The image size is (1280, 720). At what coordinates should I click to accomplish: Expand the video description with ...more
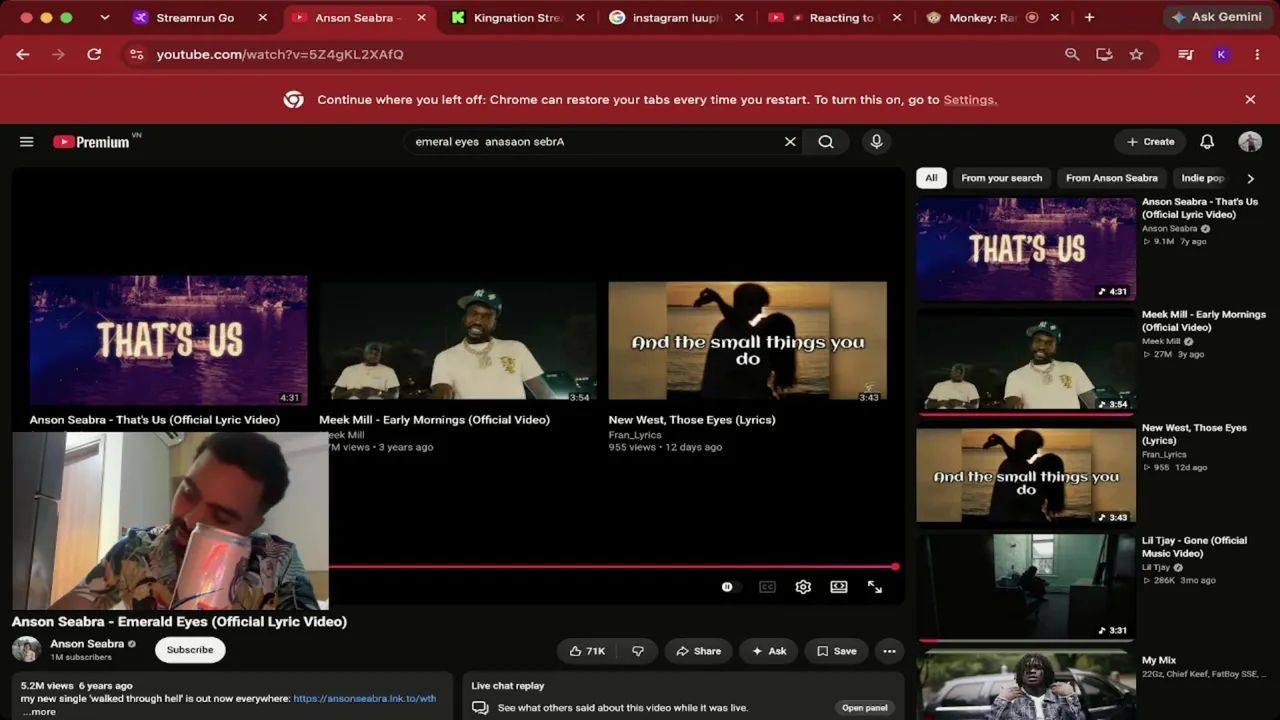coord(39,712)
